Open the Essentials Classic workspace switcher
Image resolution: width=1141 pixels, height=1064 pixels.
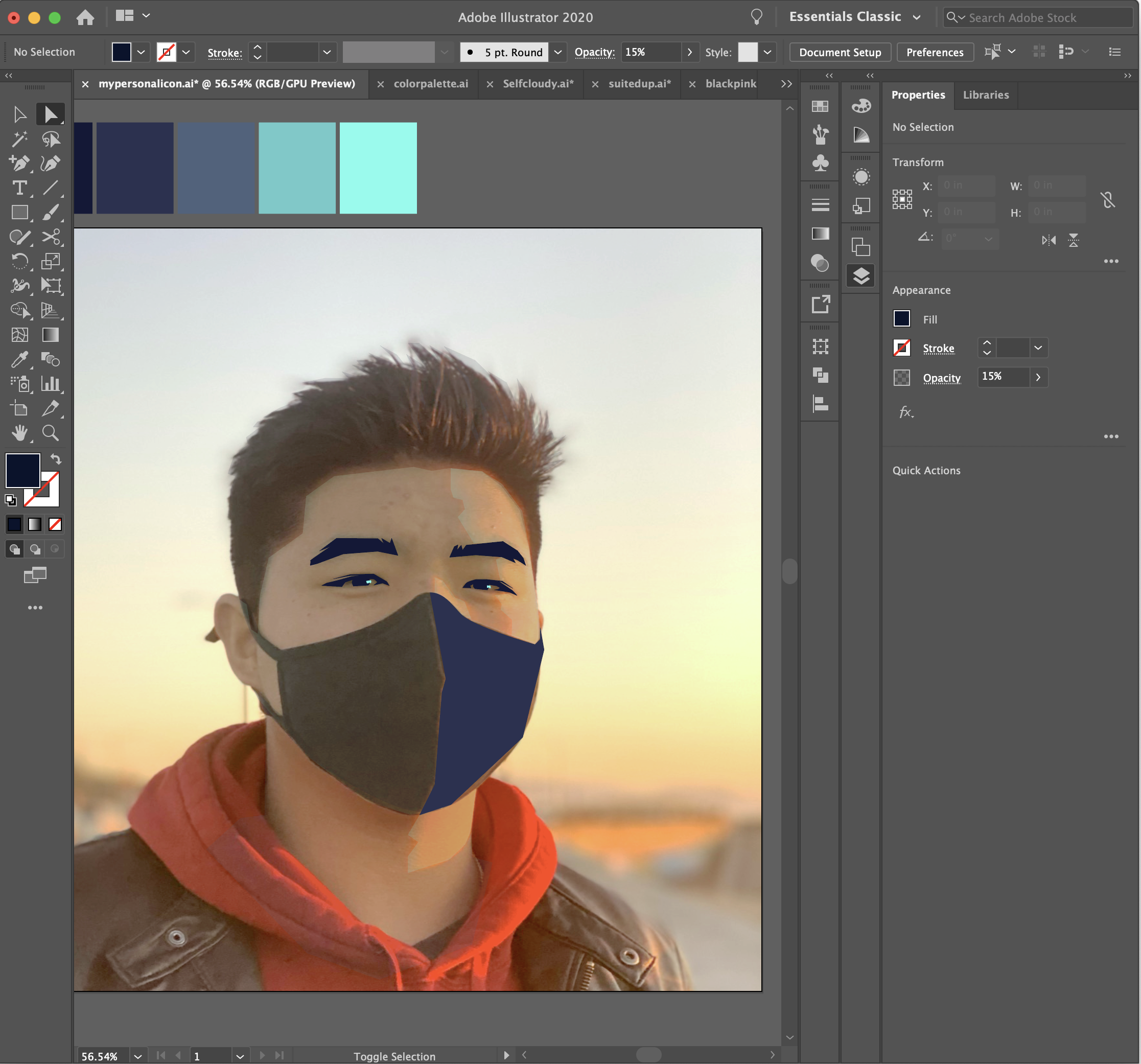855,17
